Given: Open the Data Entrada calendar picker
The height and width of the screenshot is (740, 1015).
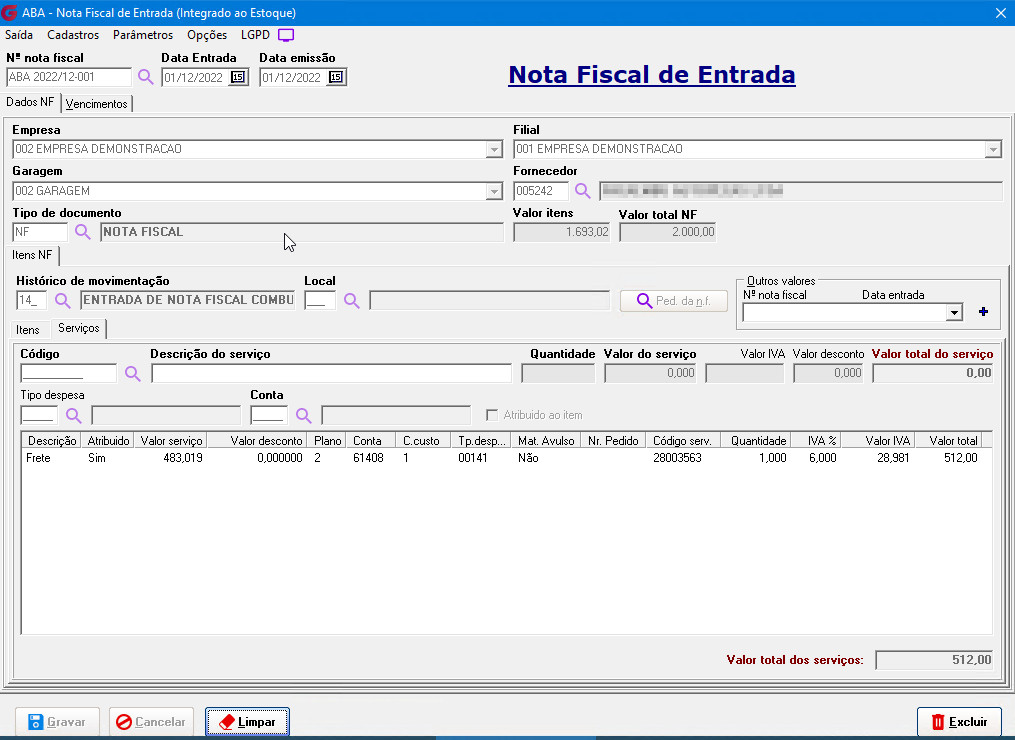Looking at the screenshot, I should [x=238, y=77].
